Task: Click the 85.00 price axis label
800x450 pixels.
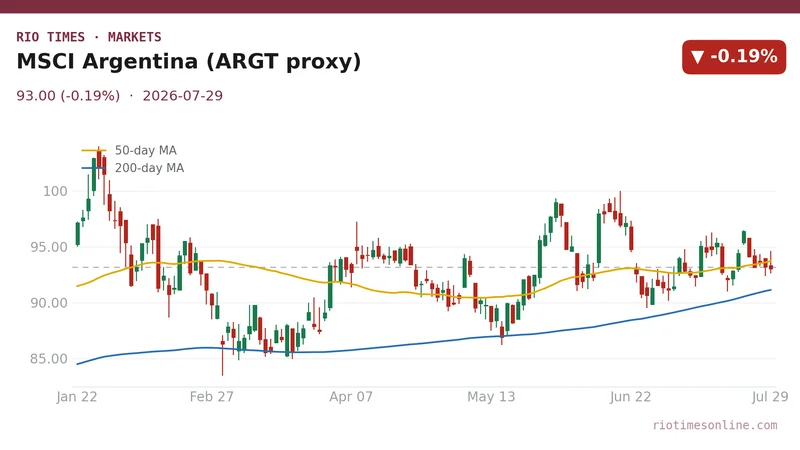Action: pos(48,359)
